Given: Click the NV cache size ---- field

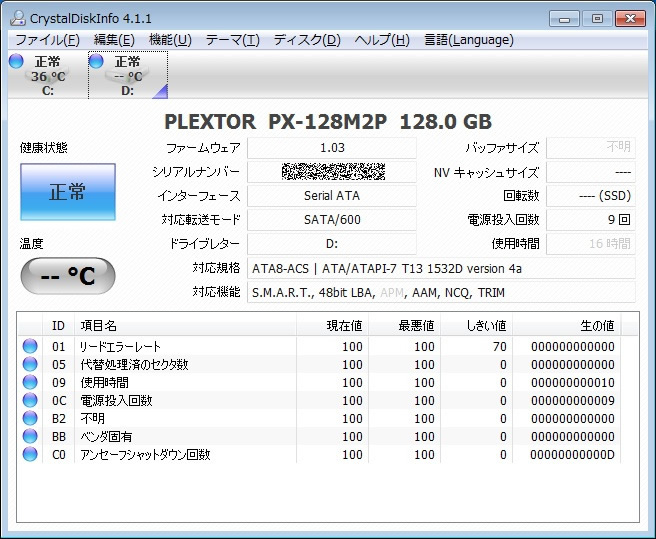Looking at the screenshot, I should [591, 172].
